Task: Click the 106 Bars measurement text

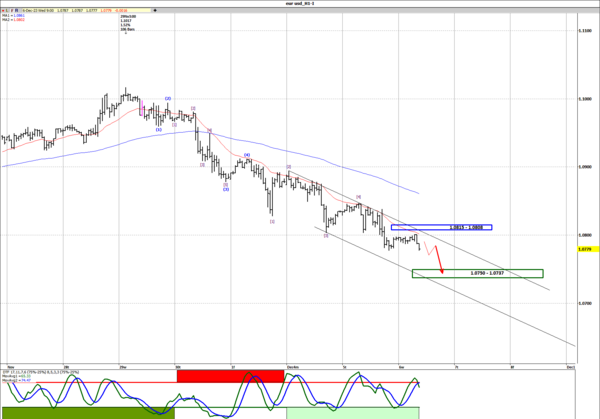Action: 127,29
